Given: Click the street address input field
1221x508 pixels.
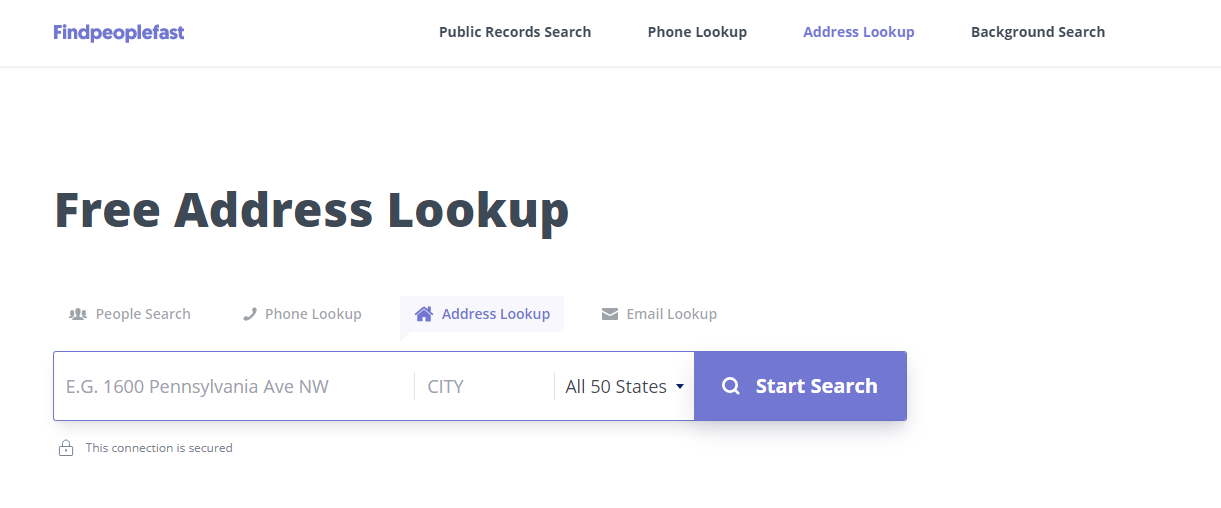Looking at the screenshot, I should coord(234,386).
